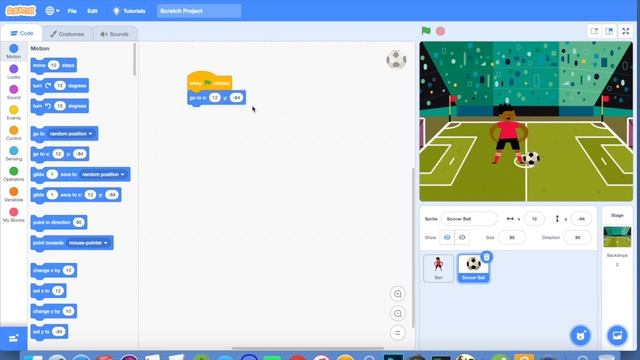Click the sprite y position field
Image resolution: width=640 pixels, height=360 pixels.
pos(581,219)
